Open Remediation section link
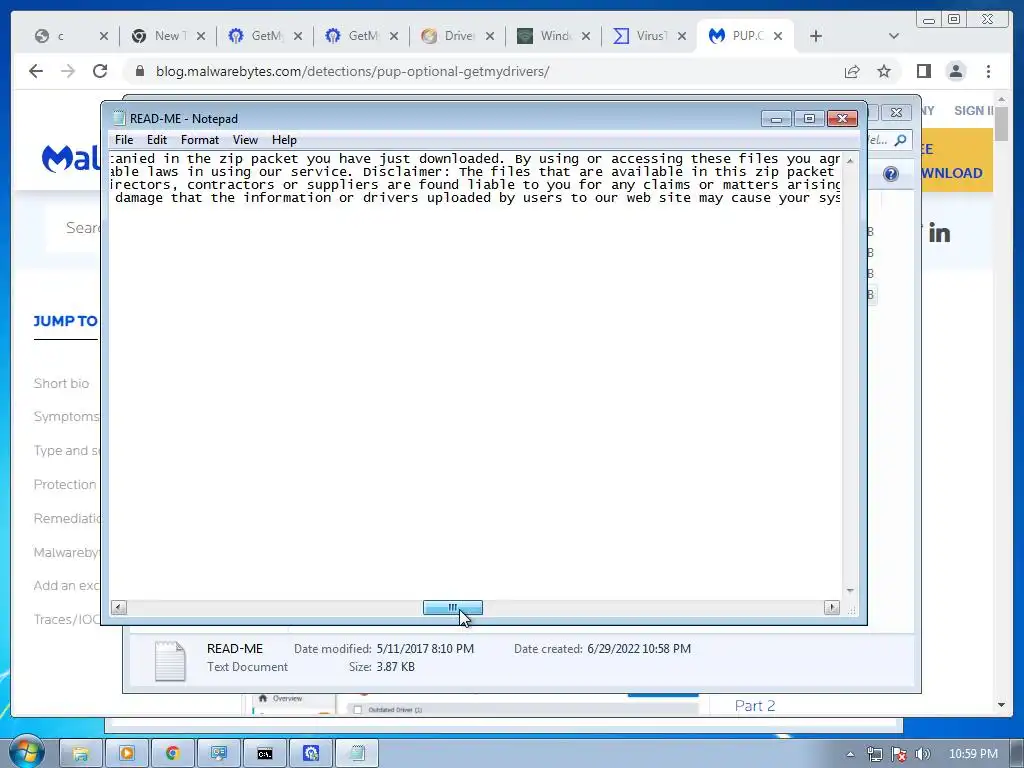 point(67,519)
